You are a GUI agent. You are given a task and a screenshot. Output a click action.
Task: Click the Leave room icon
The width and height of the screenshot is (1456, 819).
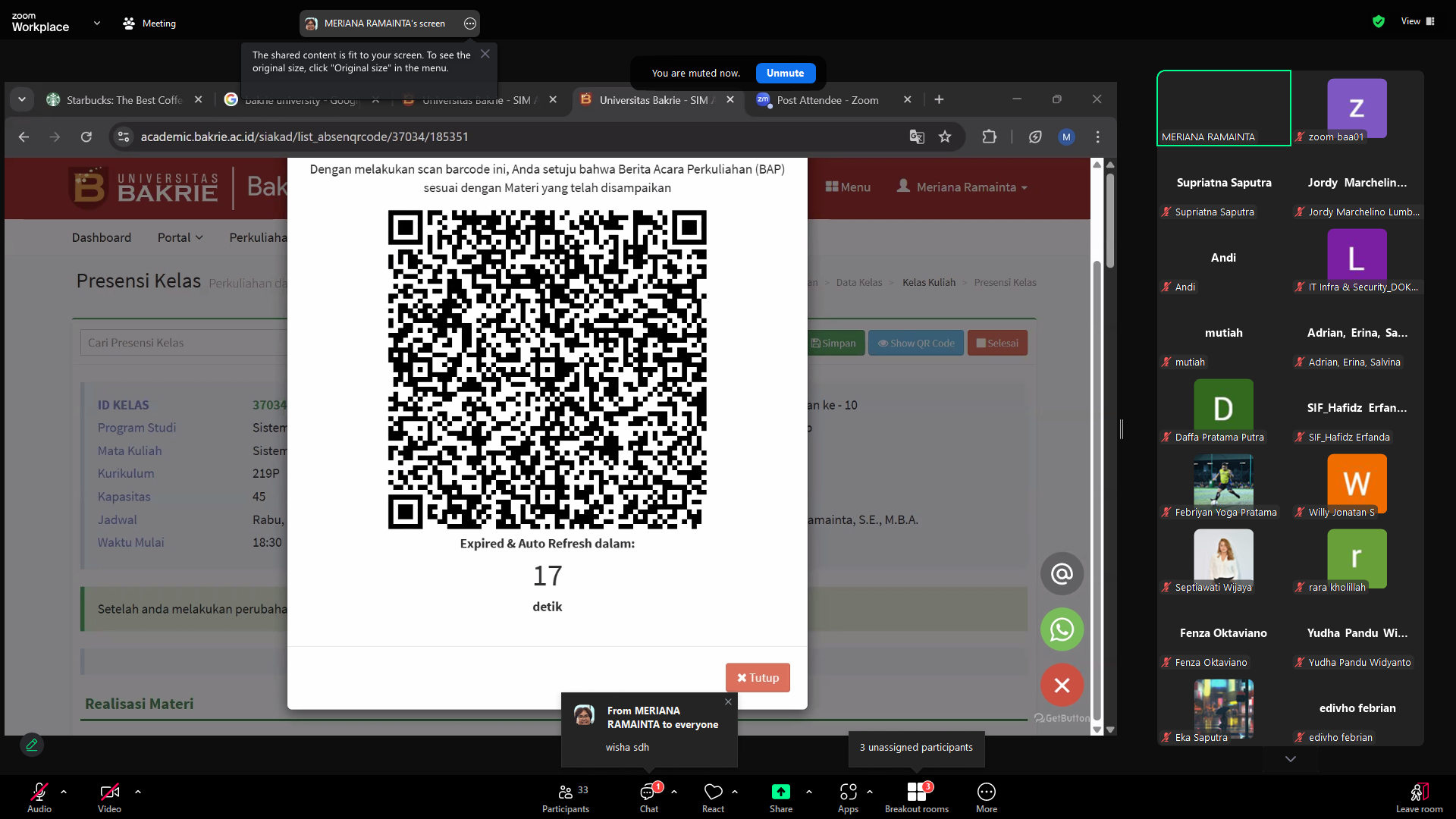pyautogui.click(x=1420, y=792)
